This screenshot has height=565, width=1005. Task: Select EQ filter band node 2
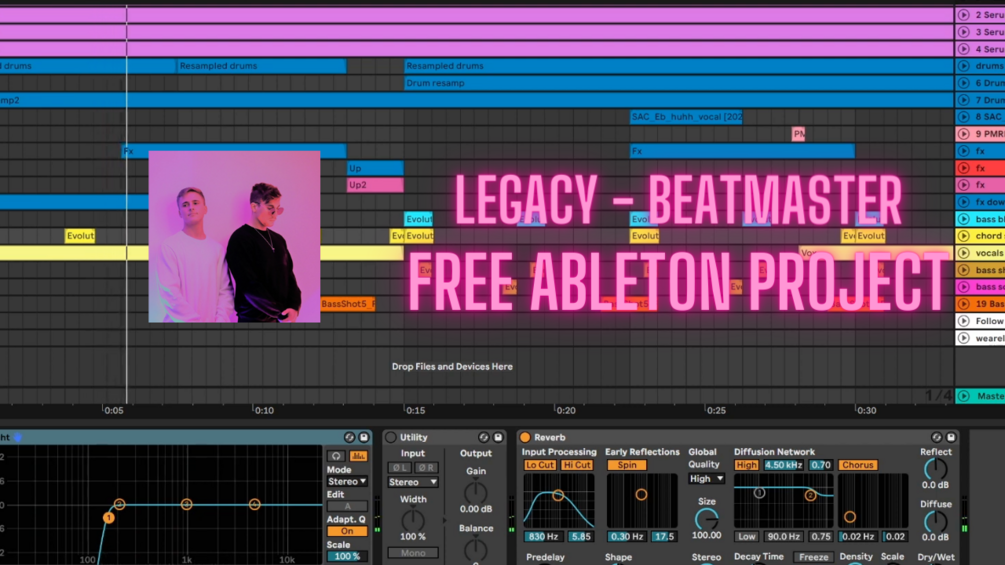click(x=119, y=504)
